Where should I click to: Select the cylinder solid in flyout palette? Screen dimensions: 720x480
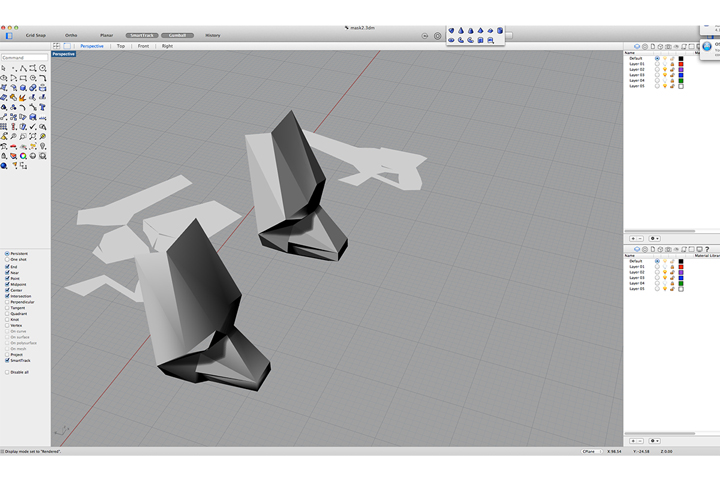click(x=500, y=30)
